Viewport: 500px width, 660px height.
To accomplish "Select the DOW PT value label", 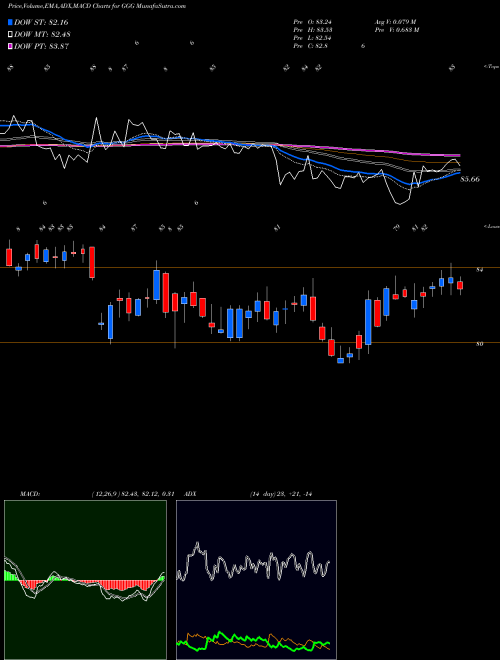I will pyautogui.click(x=42, y=46).
